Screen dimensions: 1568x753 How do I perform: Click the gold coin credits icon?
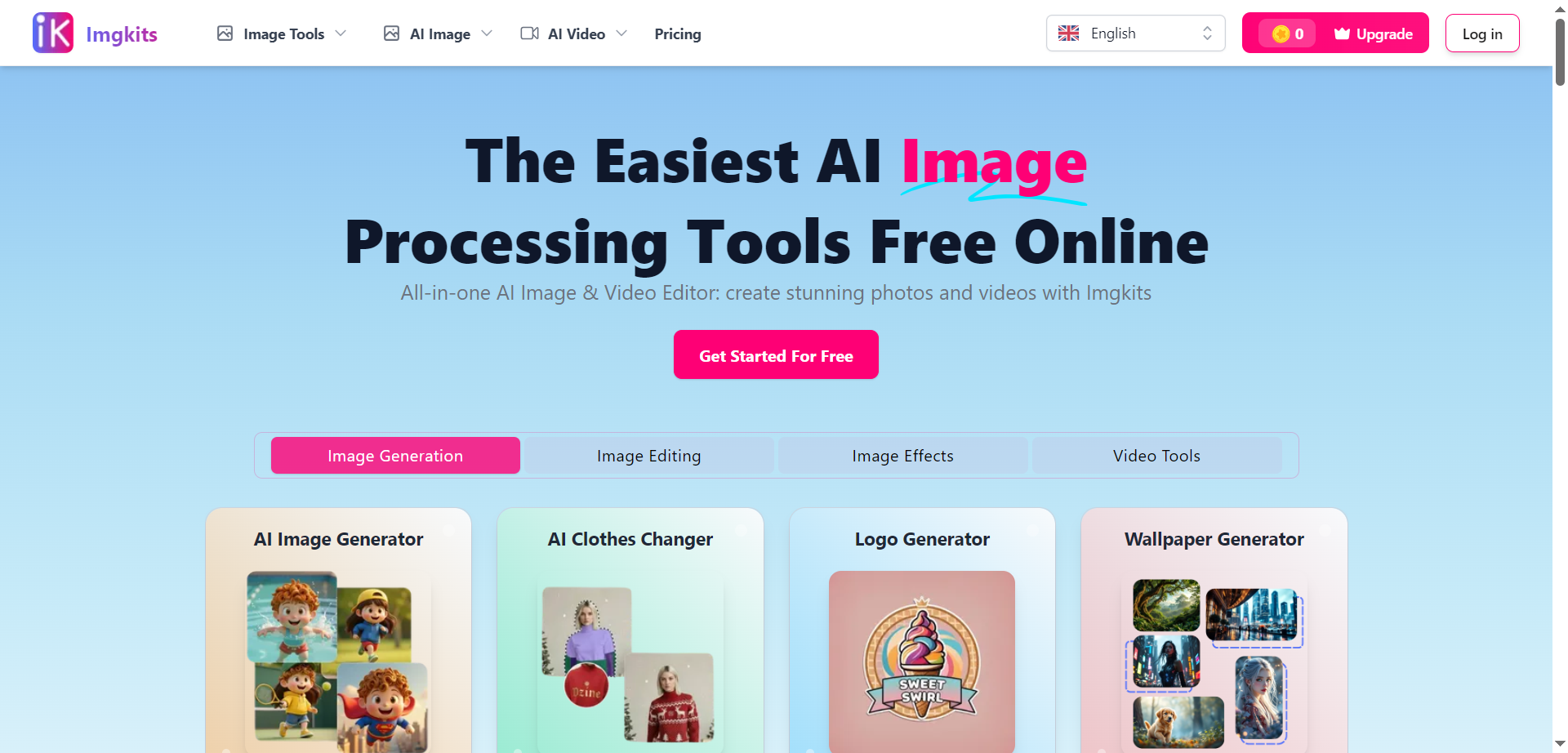[x=1281, y=33]
